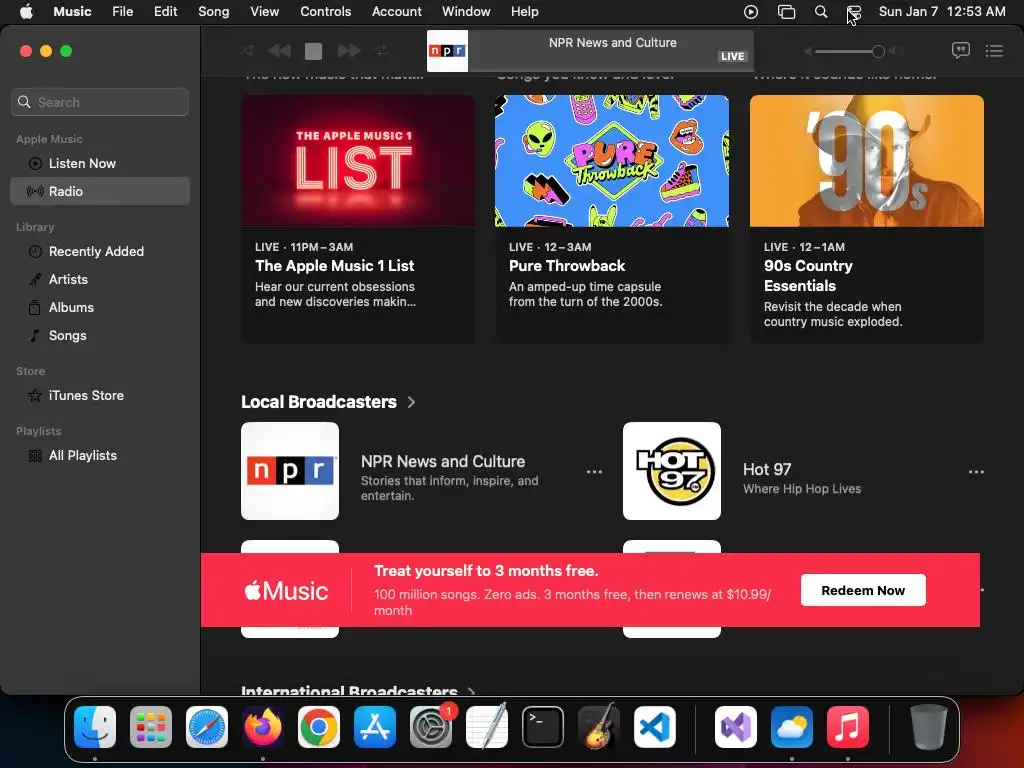Open the Account menu
Screen dimensions: 1024x768
point(396,12)
